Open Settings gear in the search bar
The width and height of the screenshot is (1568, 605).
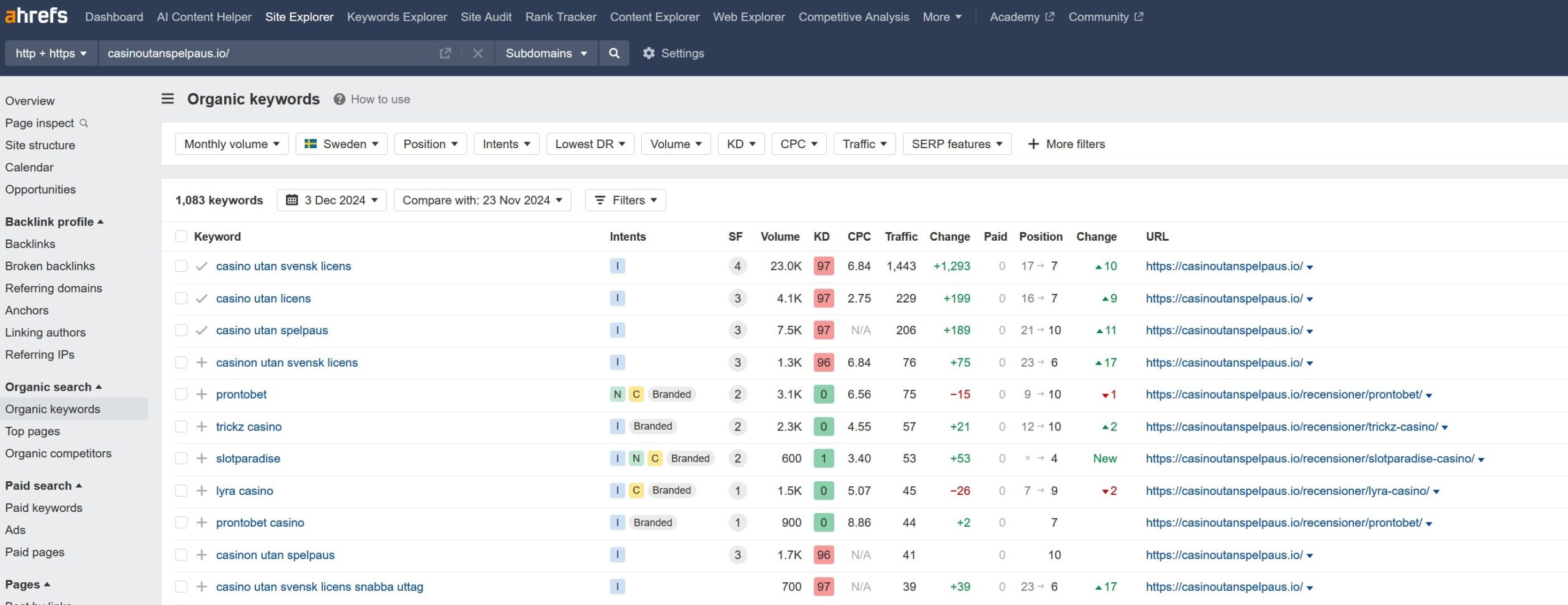pyautogui.click(x=649, y=53)
